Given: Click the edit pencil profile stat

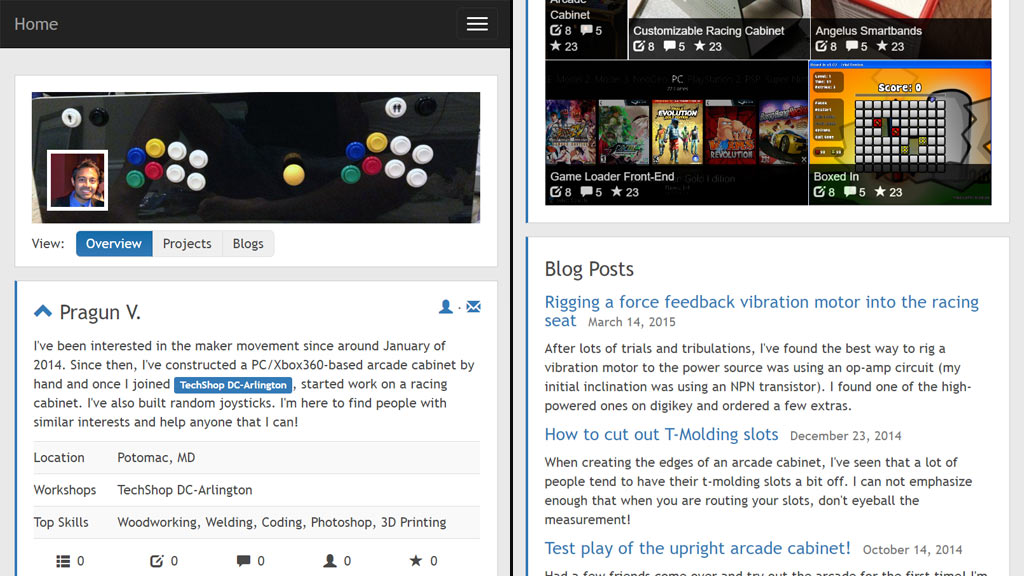Looking at the screenshot, I should pyautogui.click(x=156, y=561).
